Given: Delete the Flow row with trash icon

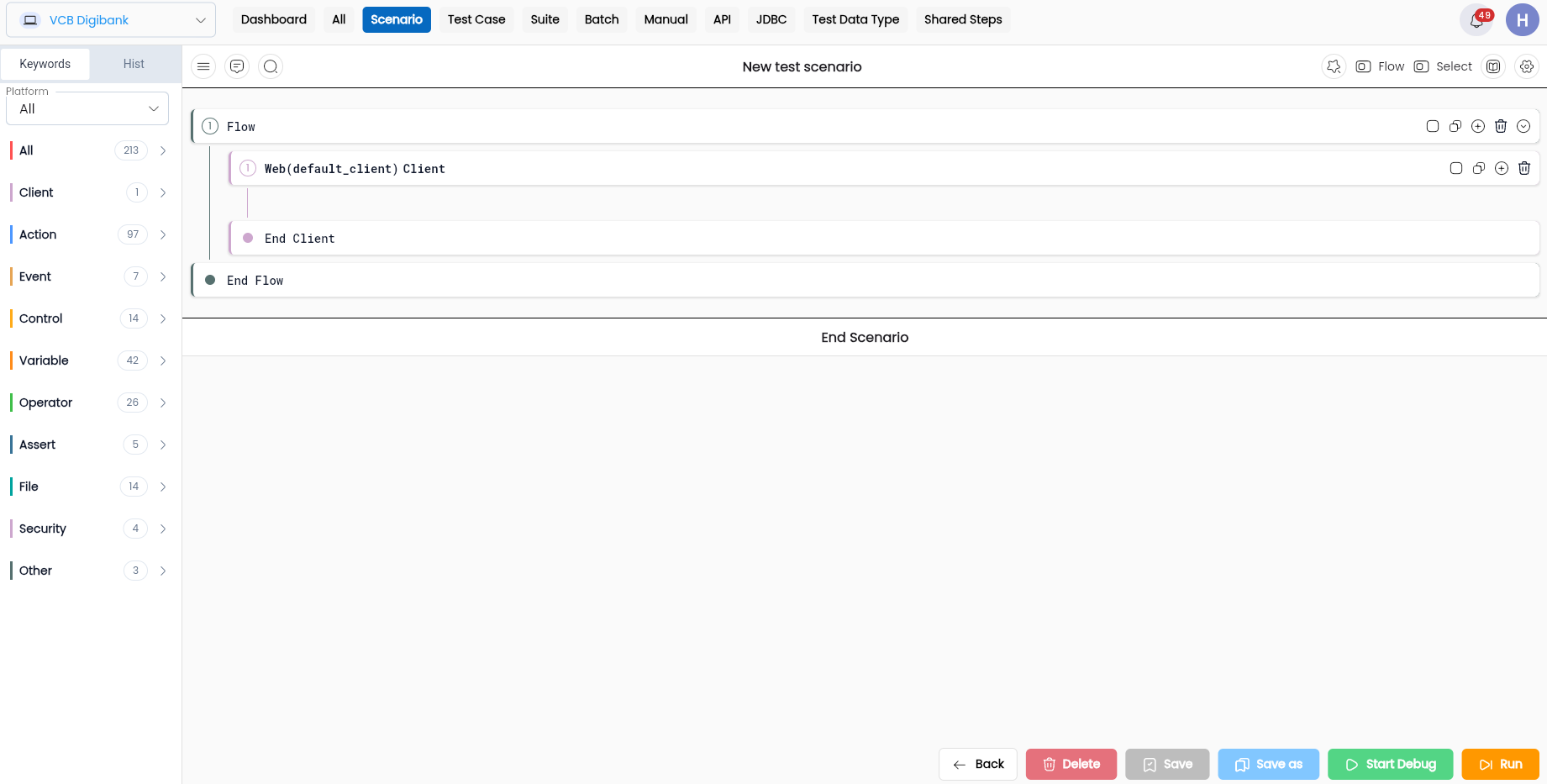Looking at the screenshot, I should coord(1501,126).
